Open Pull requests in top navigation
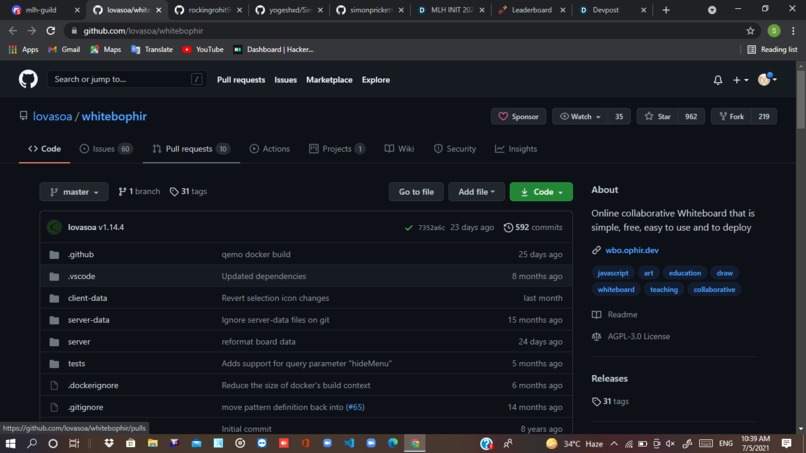The width and height of the screenshot is (806, 453). click(241, 80)
